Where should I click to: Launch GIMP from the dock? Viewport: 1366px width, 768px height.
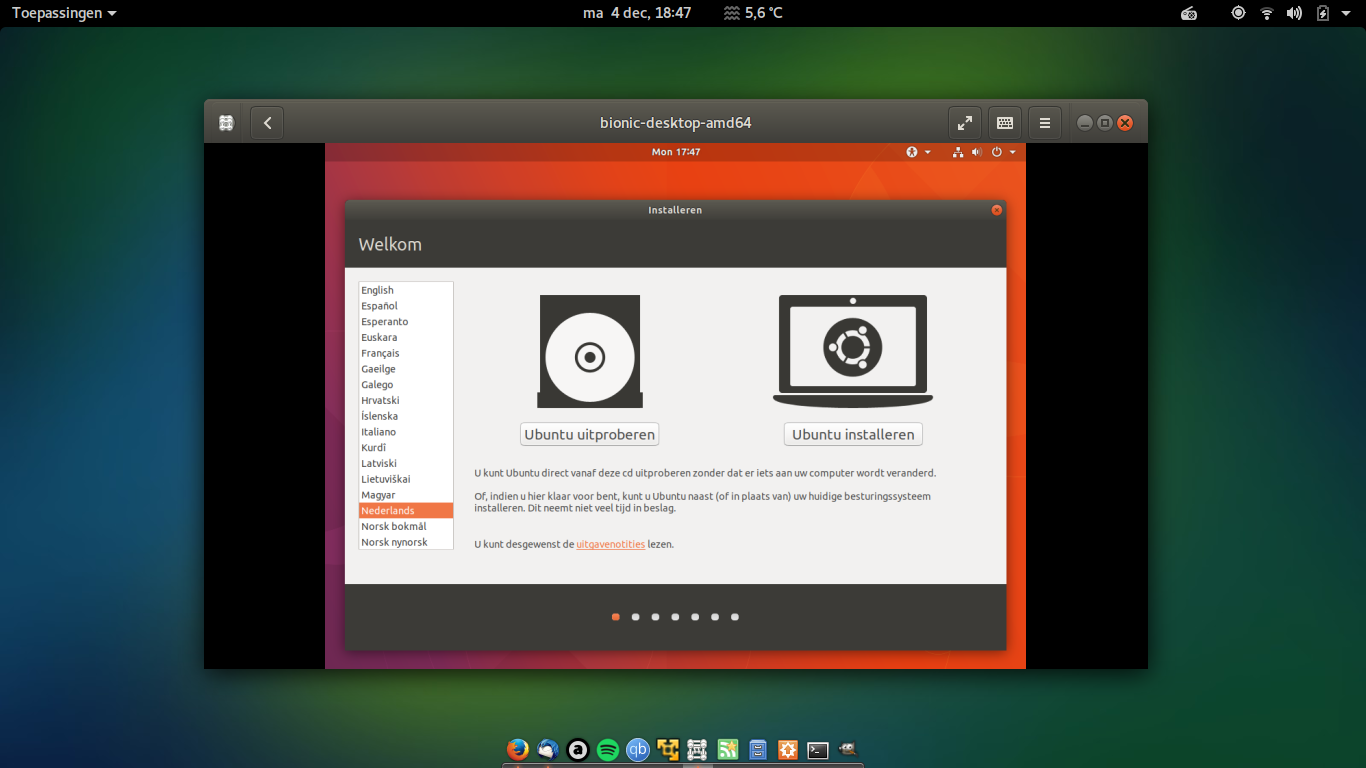click(x=848, y=749)
